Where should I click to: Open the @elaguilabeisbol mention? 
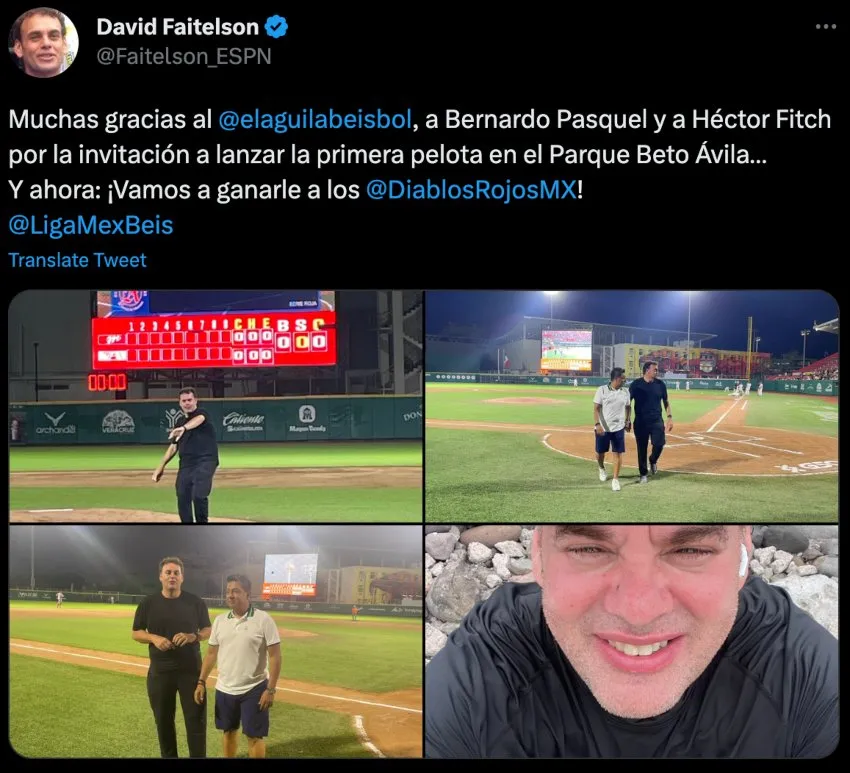coord(315,120)
